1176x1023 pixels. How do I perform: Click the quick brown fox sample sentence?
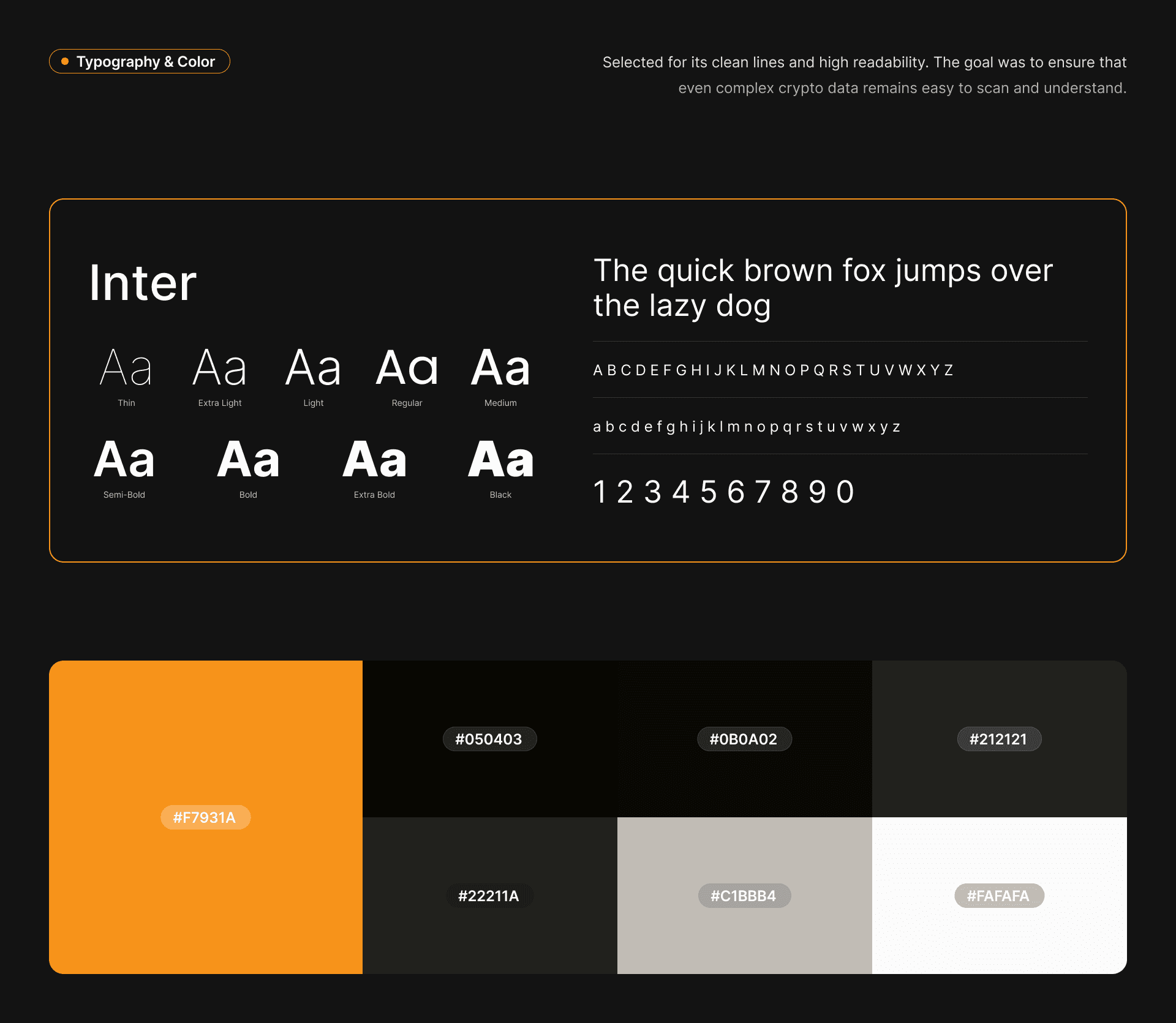click(823, 288)
